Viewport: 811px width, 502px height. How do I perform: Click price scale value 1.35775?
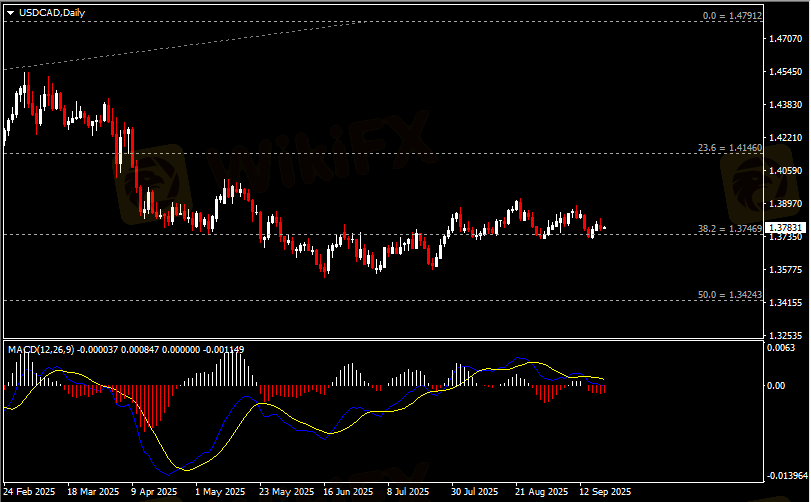pyautogui.click(x=786, y=270)
